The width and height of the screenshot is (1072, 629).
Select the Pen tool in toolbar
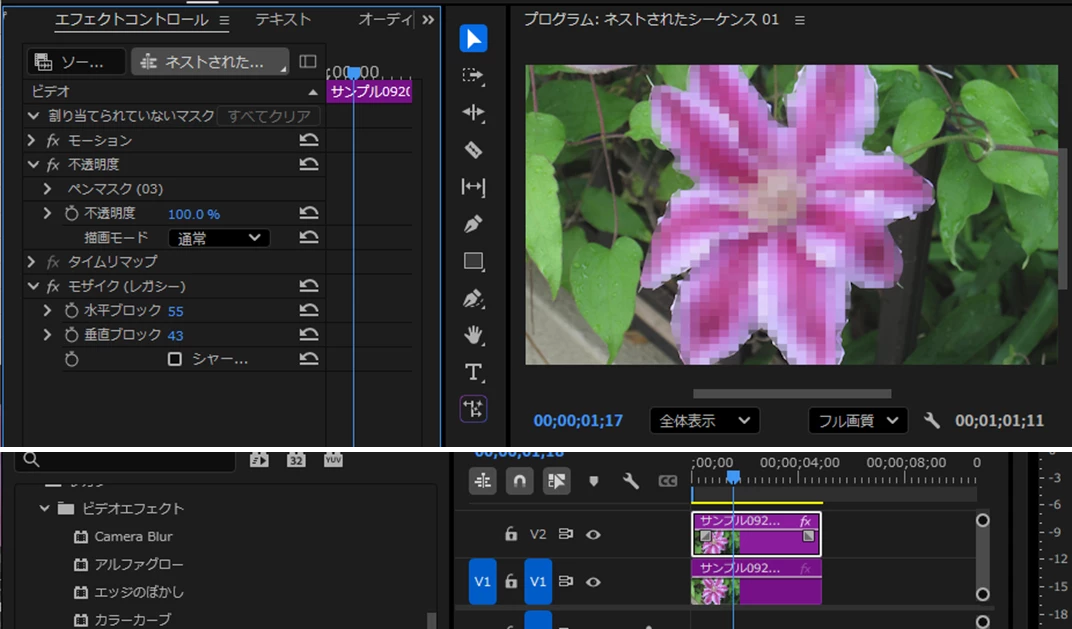[x=473, y=224]
